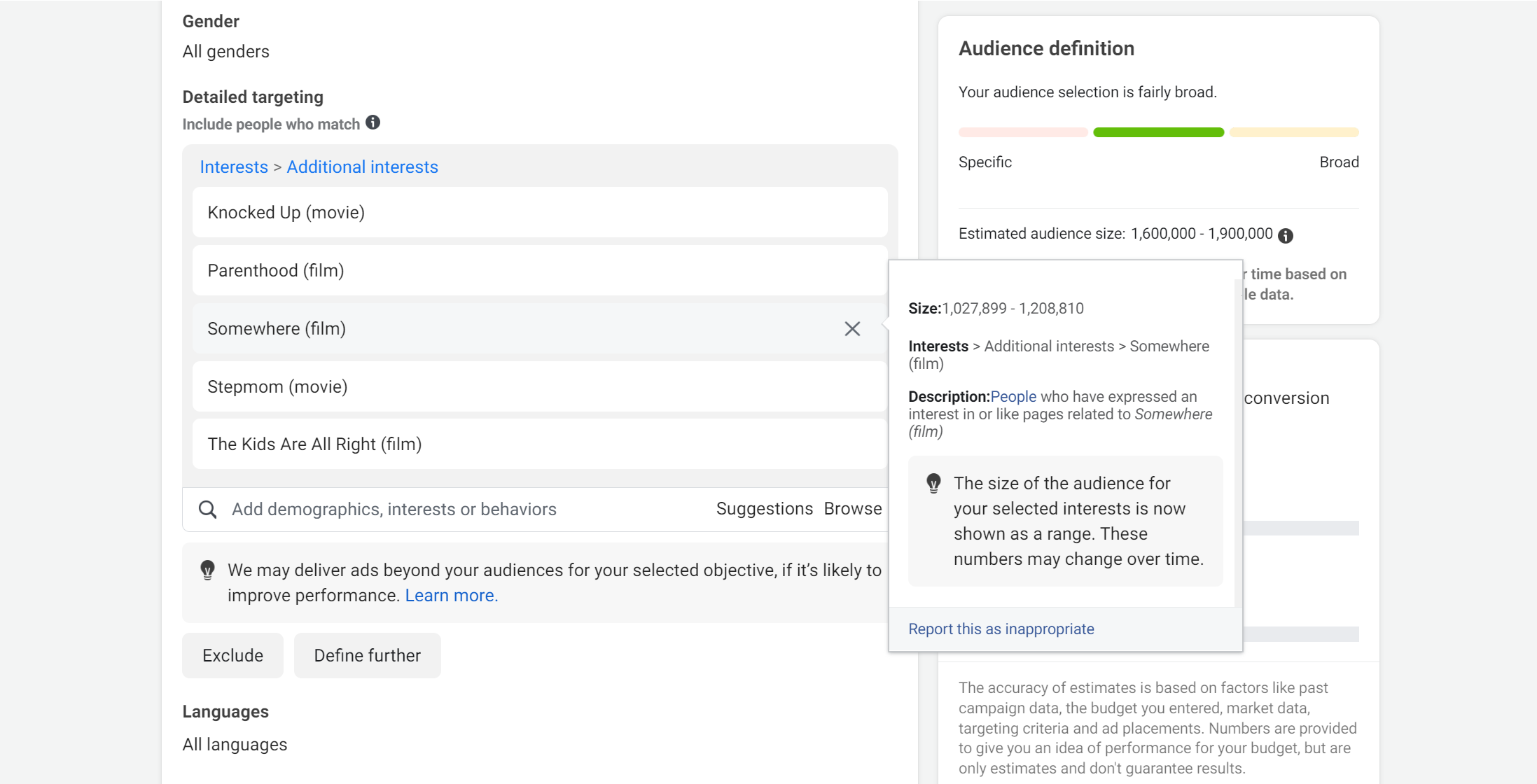Open Suggestions for detailed targeting
This screenshot has width=1537, height=784.
[x=765, y=509]
